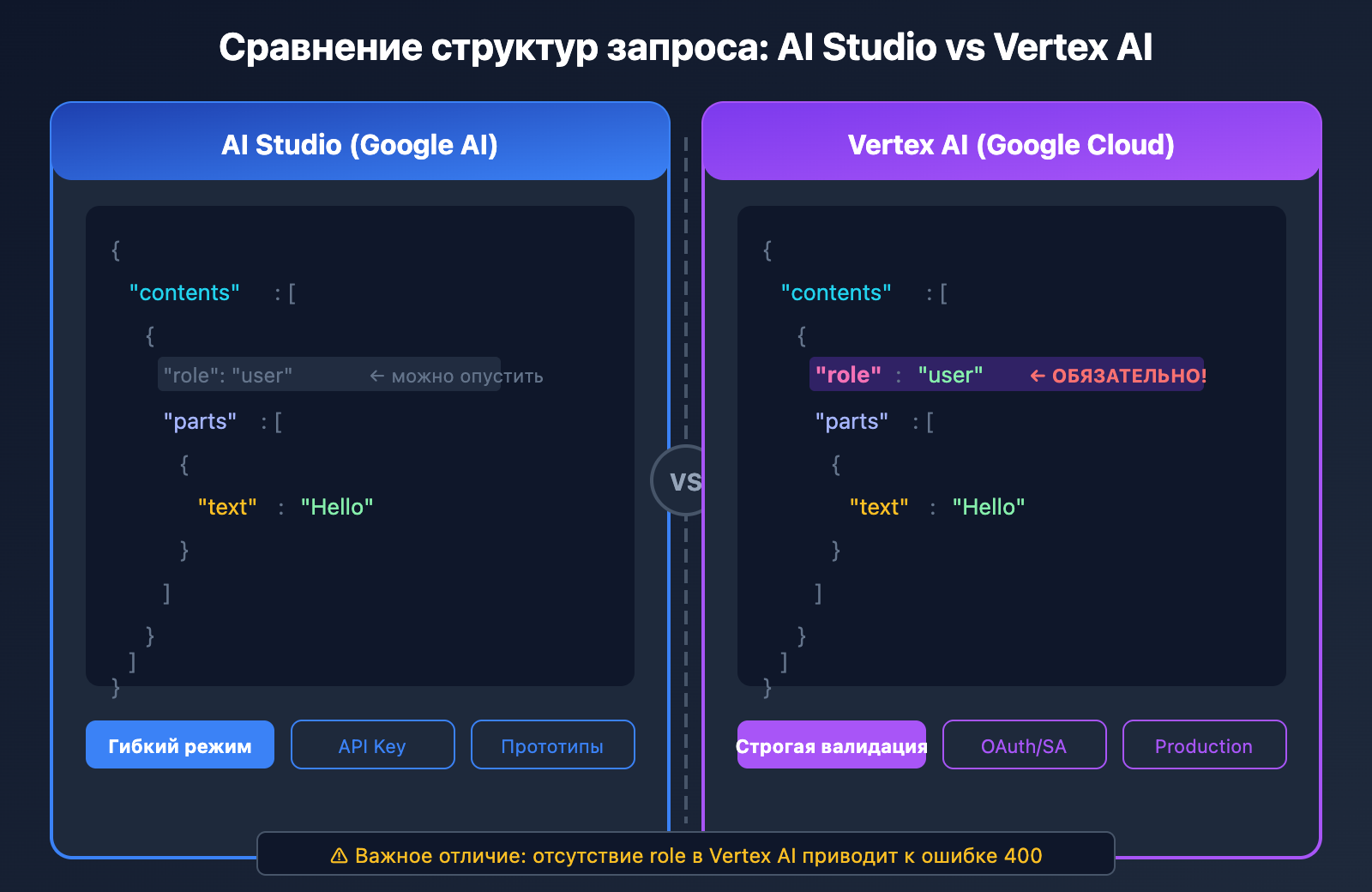
Task: Click the OAuth/SA badge
Action: [1024, 744]
